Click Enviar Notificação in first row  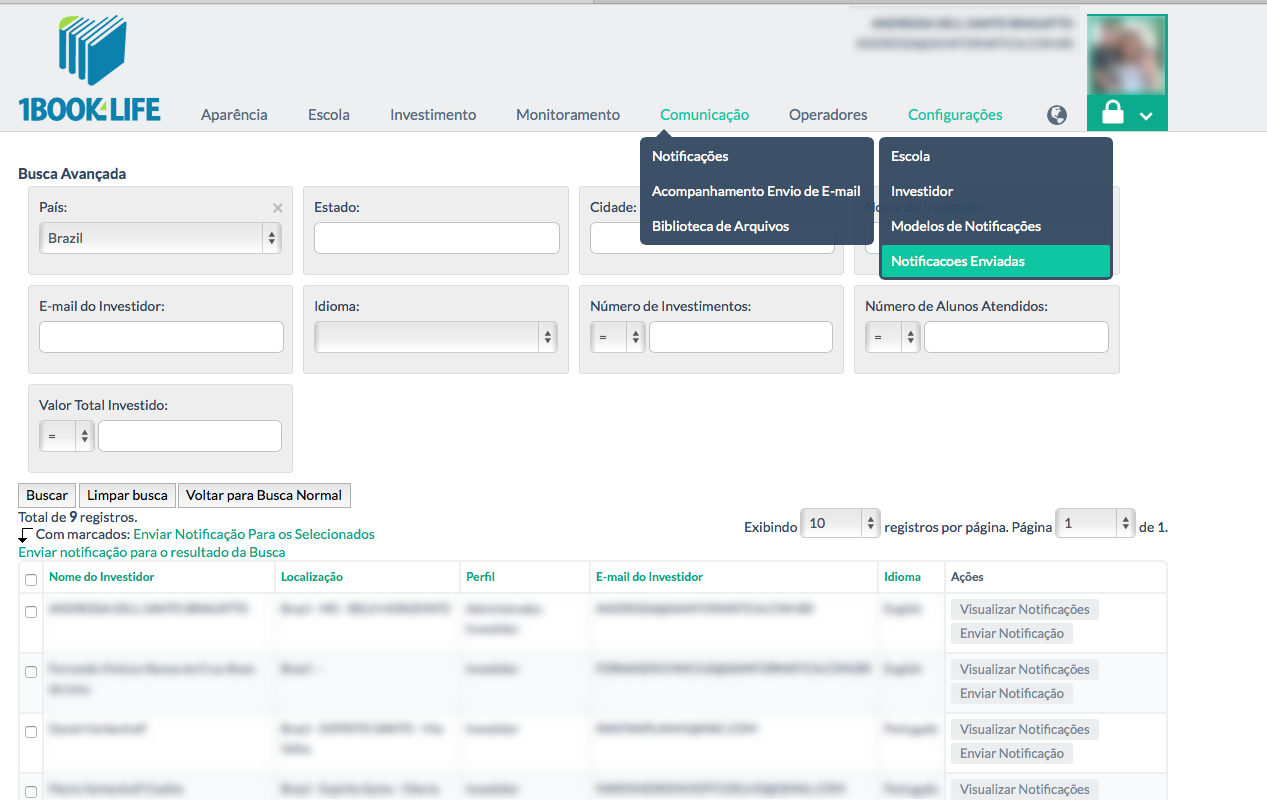click(1012, 633)
